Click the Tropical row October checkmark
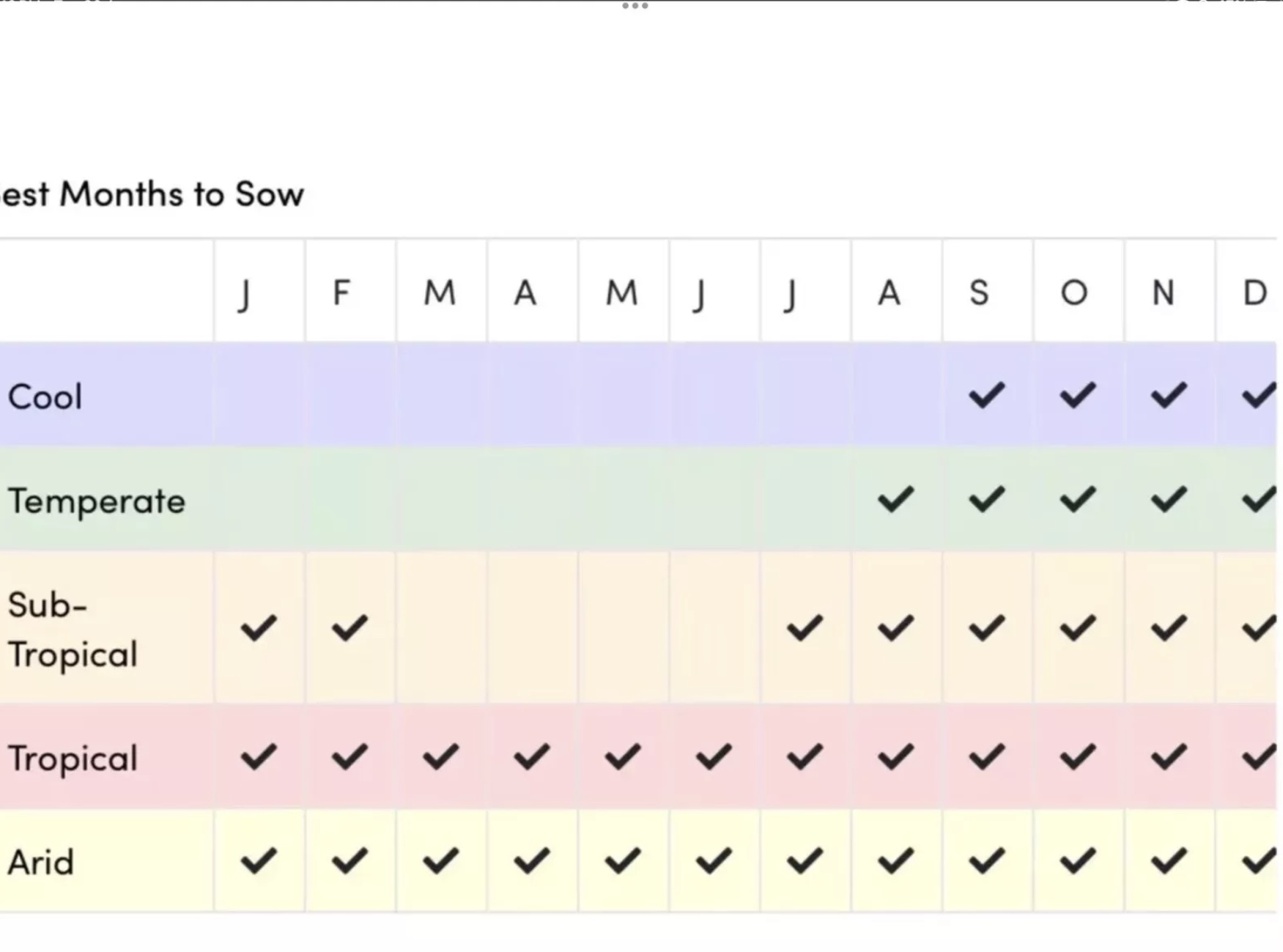The width and height of the screenshot is (1283, 952). pyautogui.click(x=1077, y=757)
